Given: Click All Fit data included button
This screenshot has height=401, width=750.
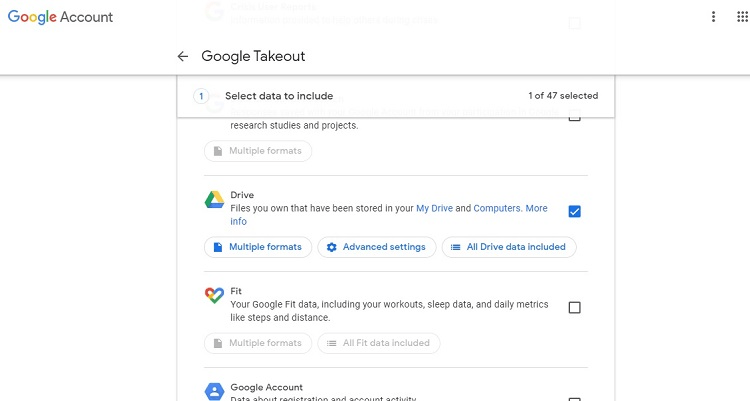Looking at the screenshot, I should [x=379, y=343].
